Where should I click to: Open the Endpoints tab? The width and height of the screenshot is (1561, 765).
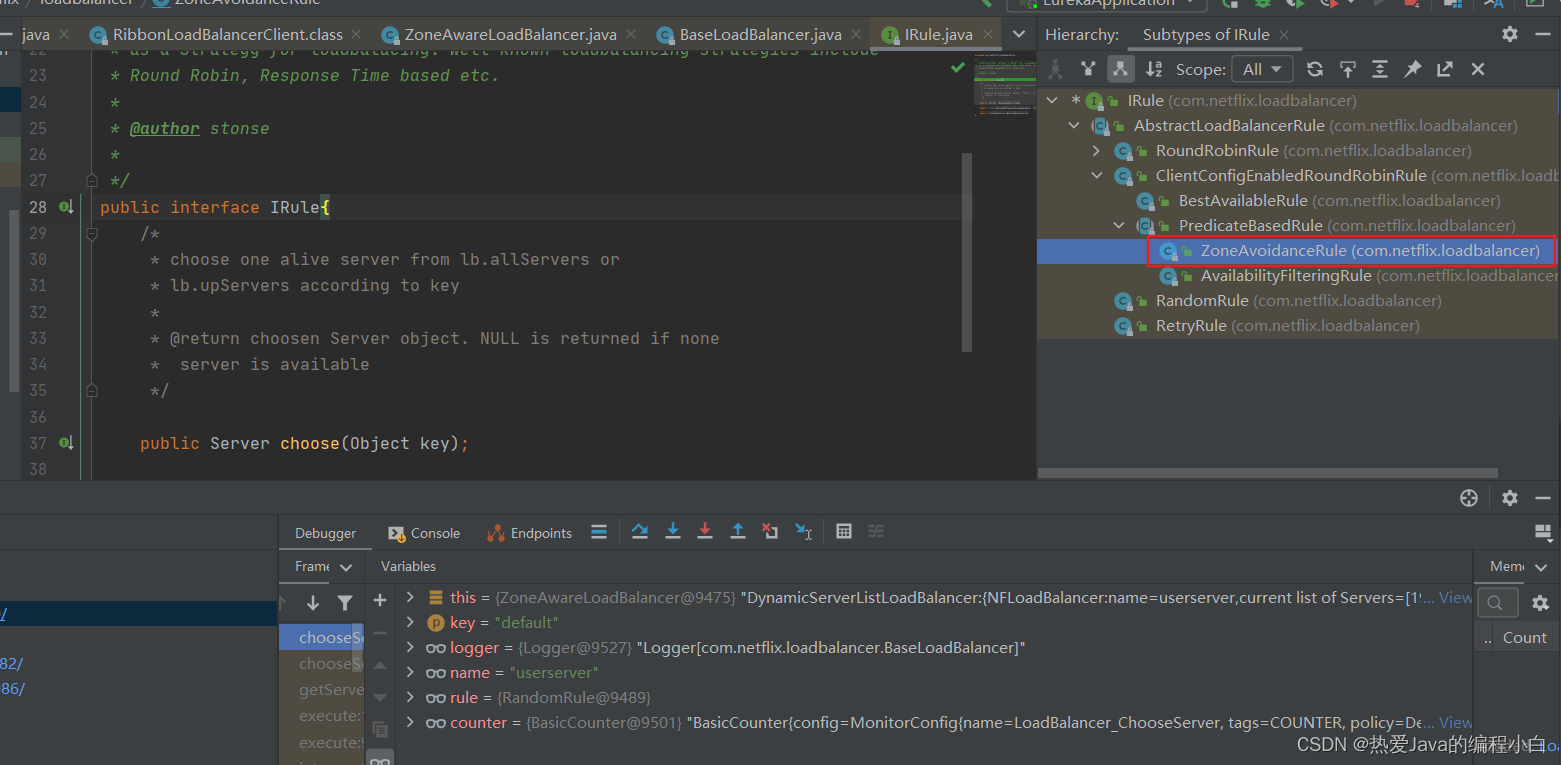coord(529,533)
